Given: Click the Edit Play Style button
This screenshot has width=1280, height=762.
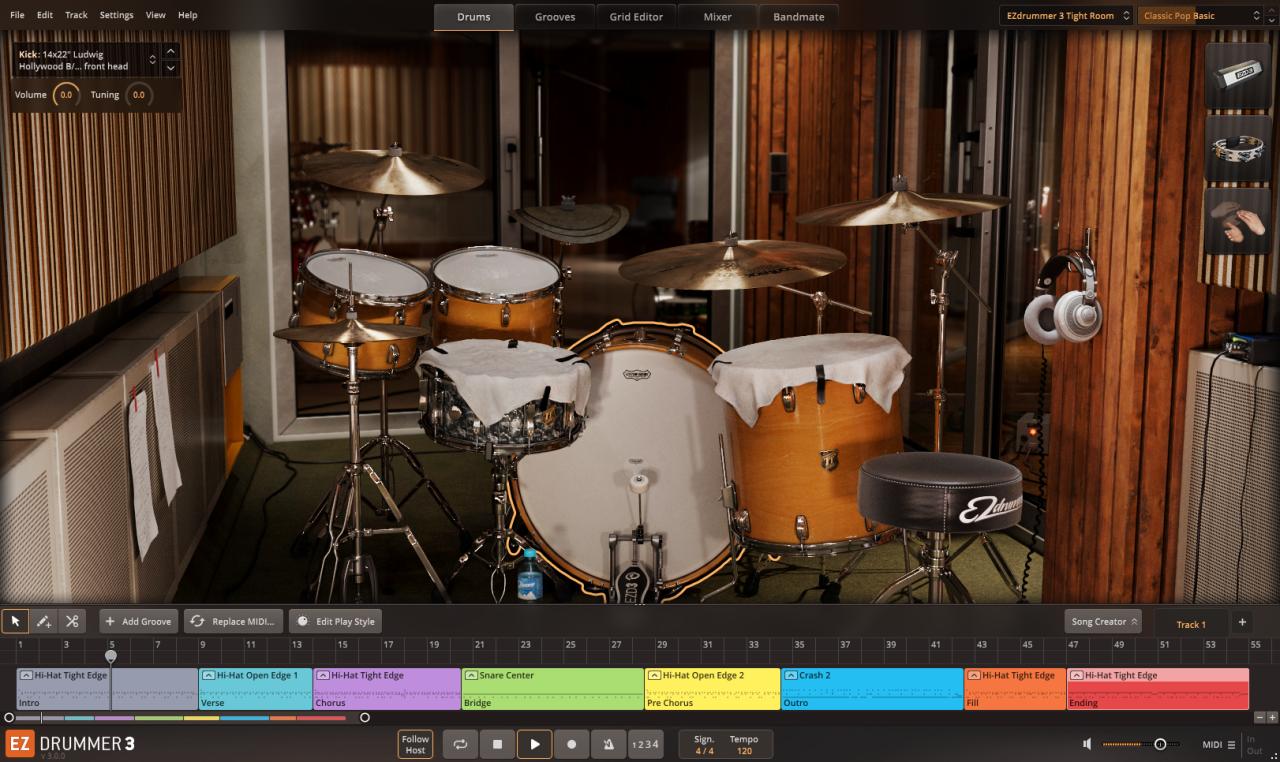Looking at the screenshot, I should point(336,621).
